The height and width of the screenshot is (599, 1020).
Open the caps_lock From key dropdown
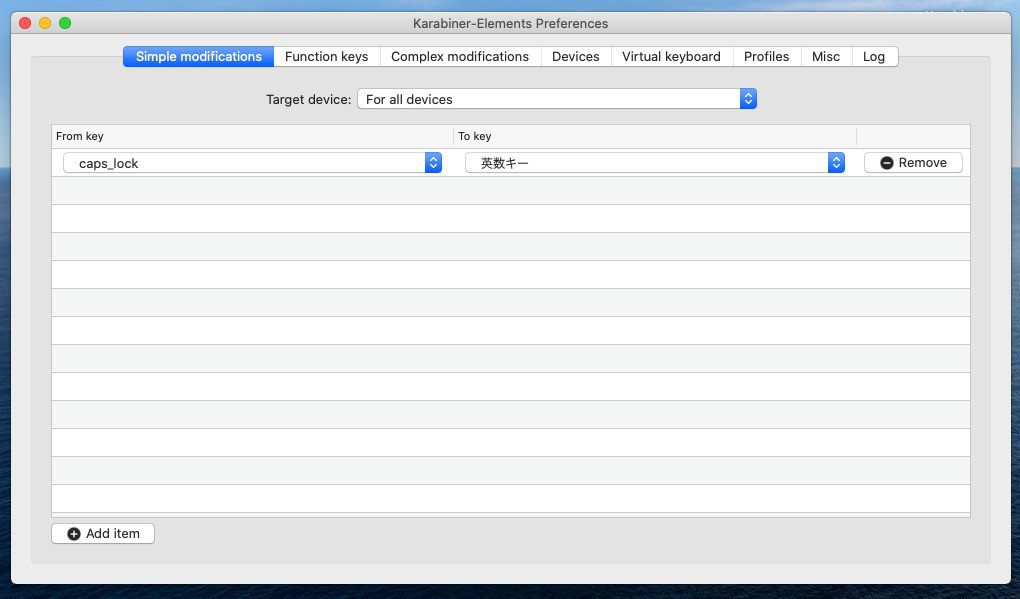click(x=252, y=163)
